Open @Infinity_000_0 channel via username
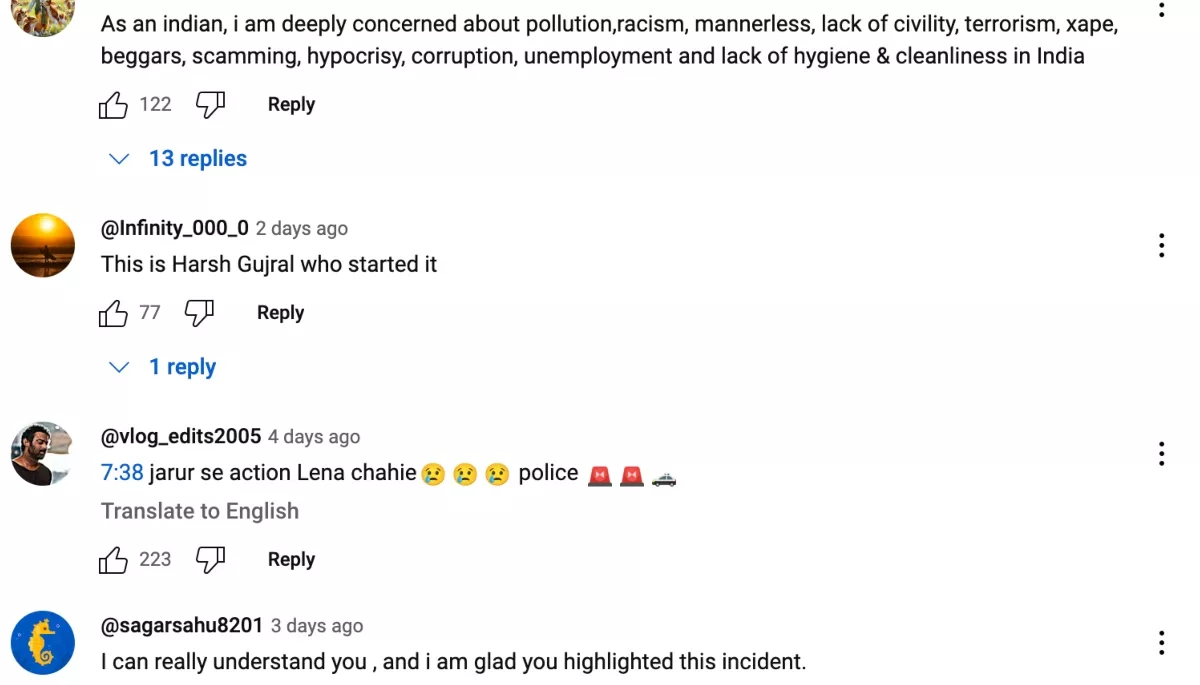 coord(175,228)
